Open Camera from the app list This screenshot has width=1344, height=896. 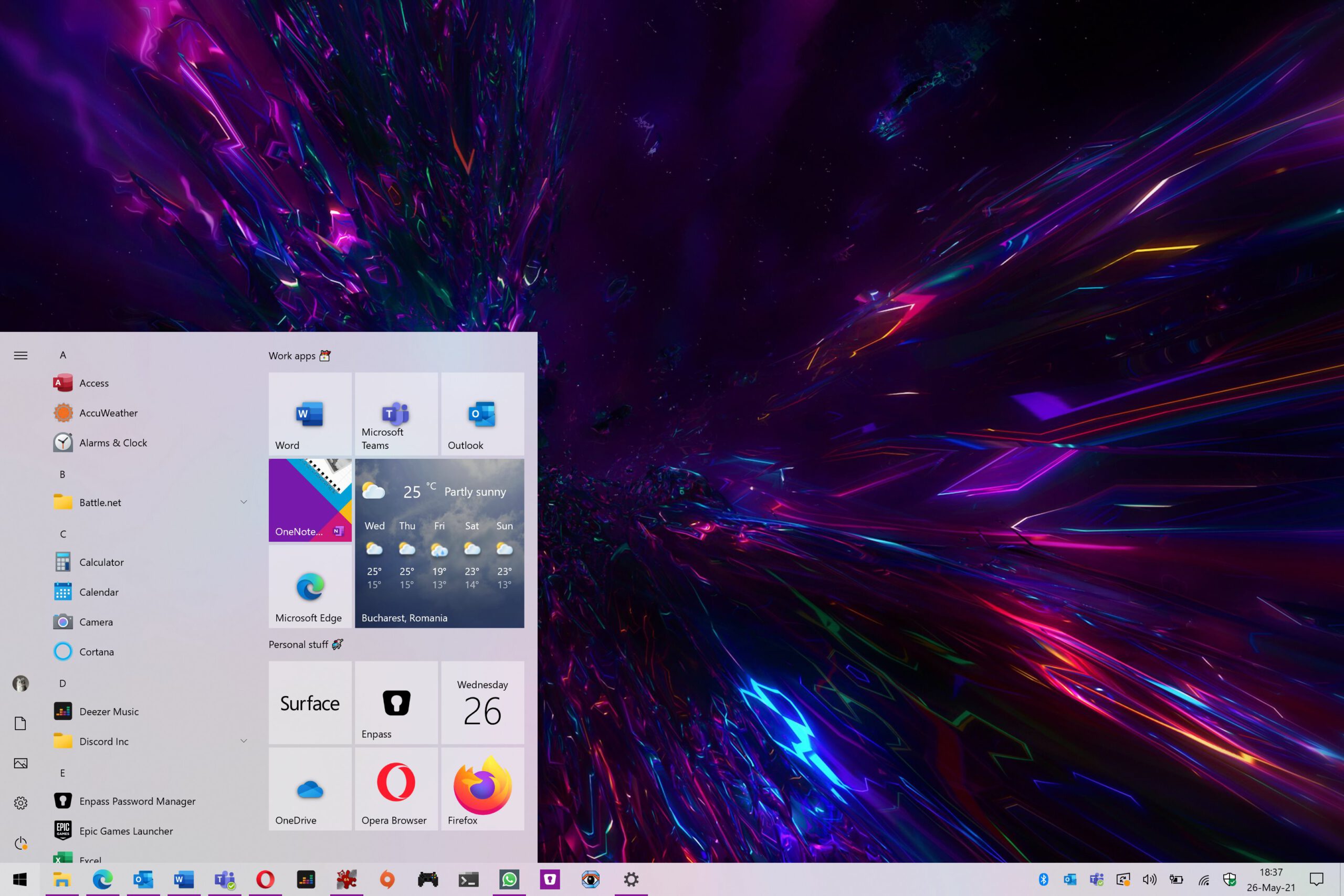(x=151, y=621)
